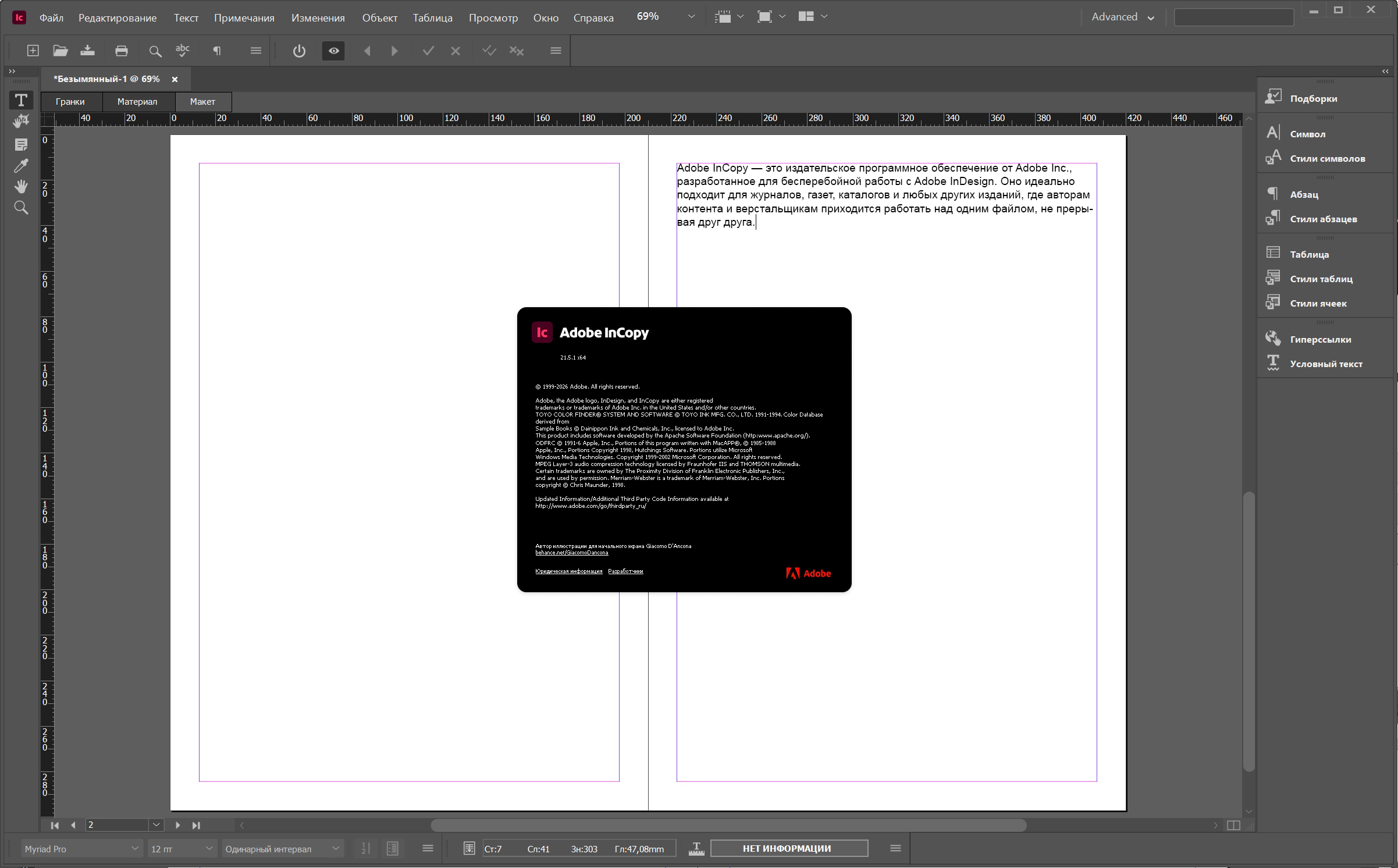The image size is (1398, 868).
Task: Close the Безымянный-1 document tab
Action: pos(175,79)
